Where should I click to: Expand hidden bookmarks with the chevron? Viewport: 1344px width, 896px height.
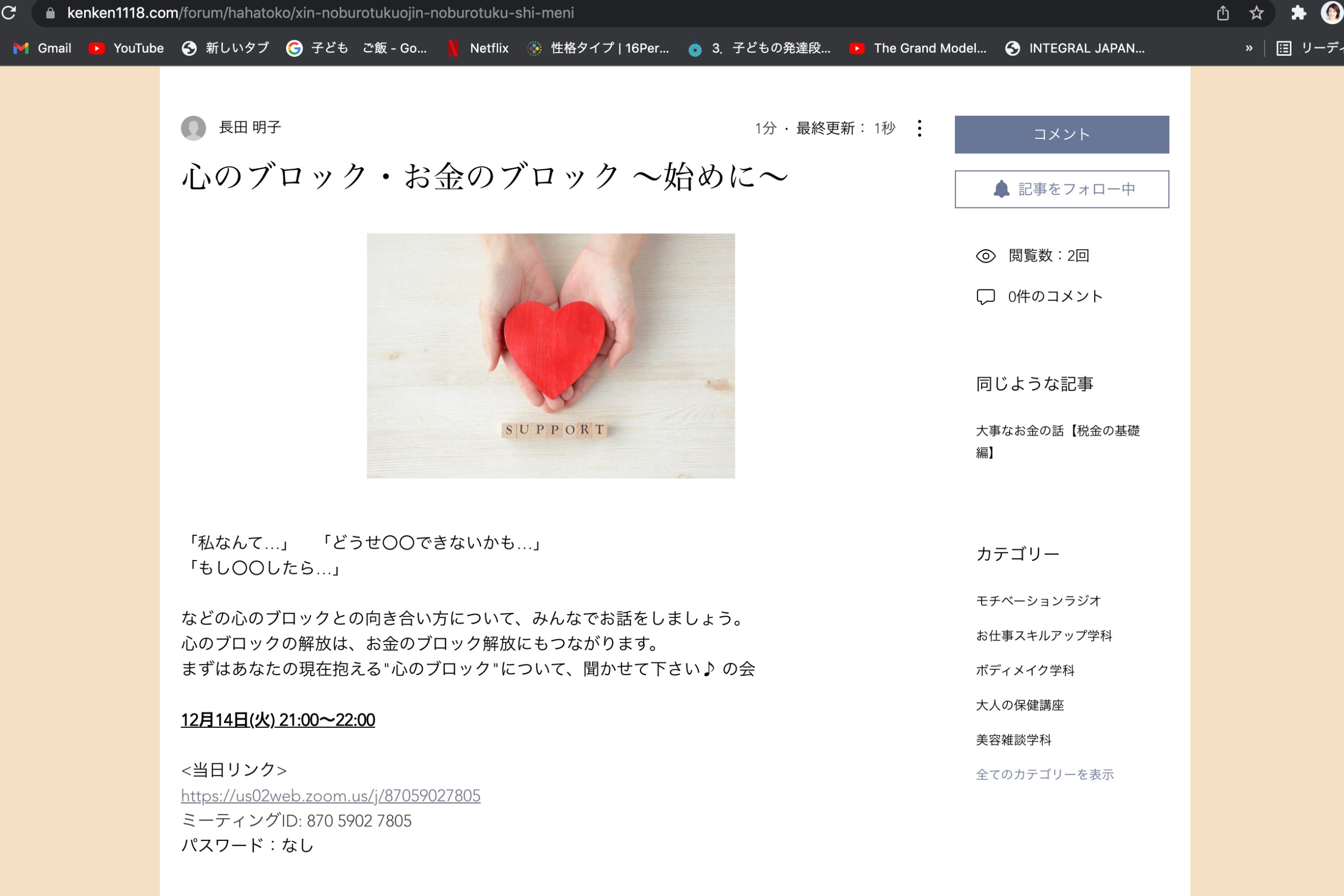tap(1249, 48)
